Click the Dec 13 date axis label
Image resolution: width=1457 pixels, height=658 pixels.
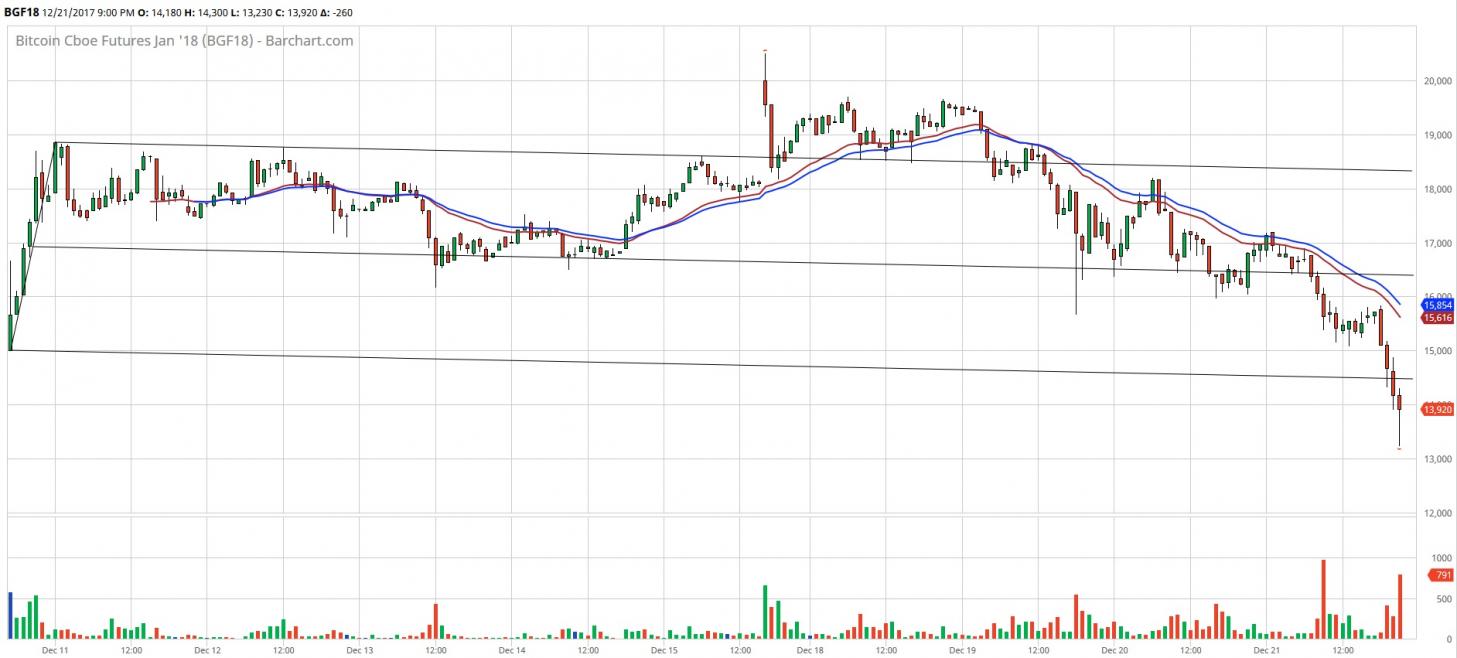pyautogui.click(x=359, y=650)
